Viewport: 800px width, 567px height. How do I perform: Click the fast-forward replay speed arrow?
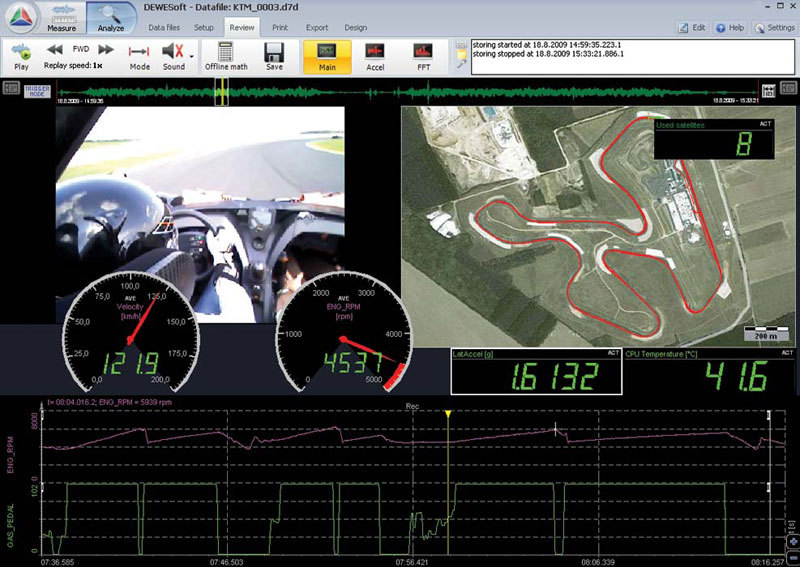105,49
